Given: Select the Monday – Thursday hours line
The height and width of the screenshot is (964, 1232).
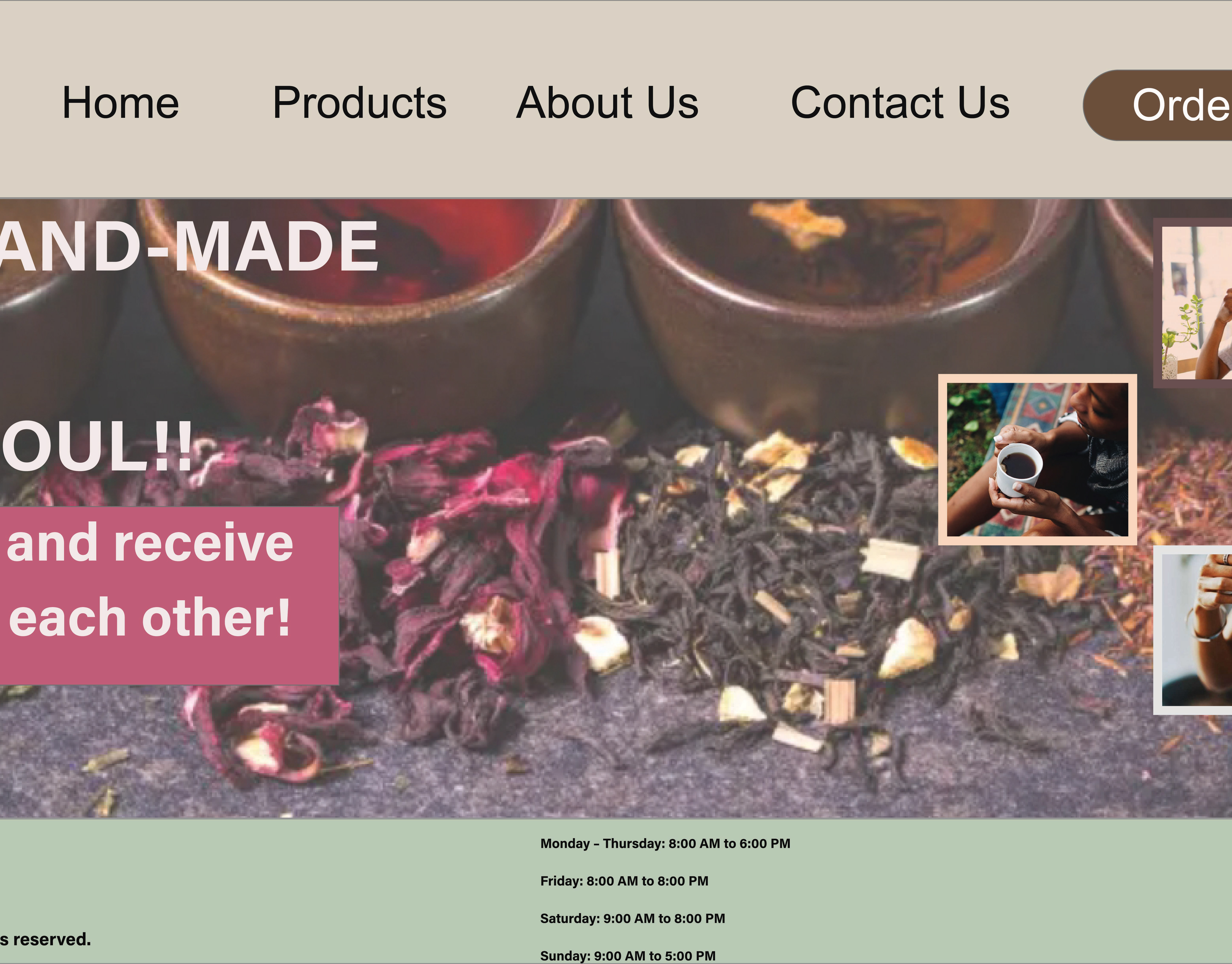Looking at the screenshot, I should coord(665,843).
